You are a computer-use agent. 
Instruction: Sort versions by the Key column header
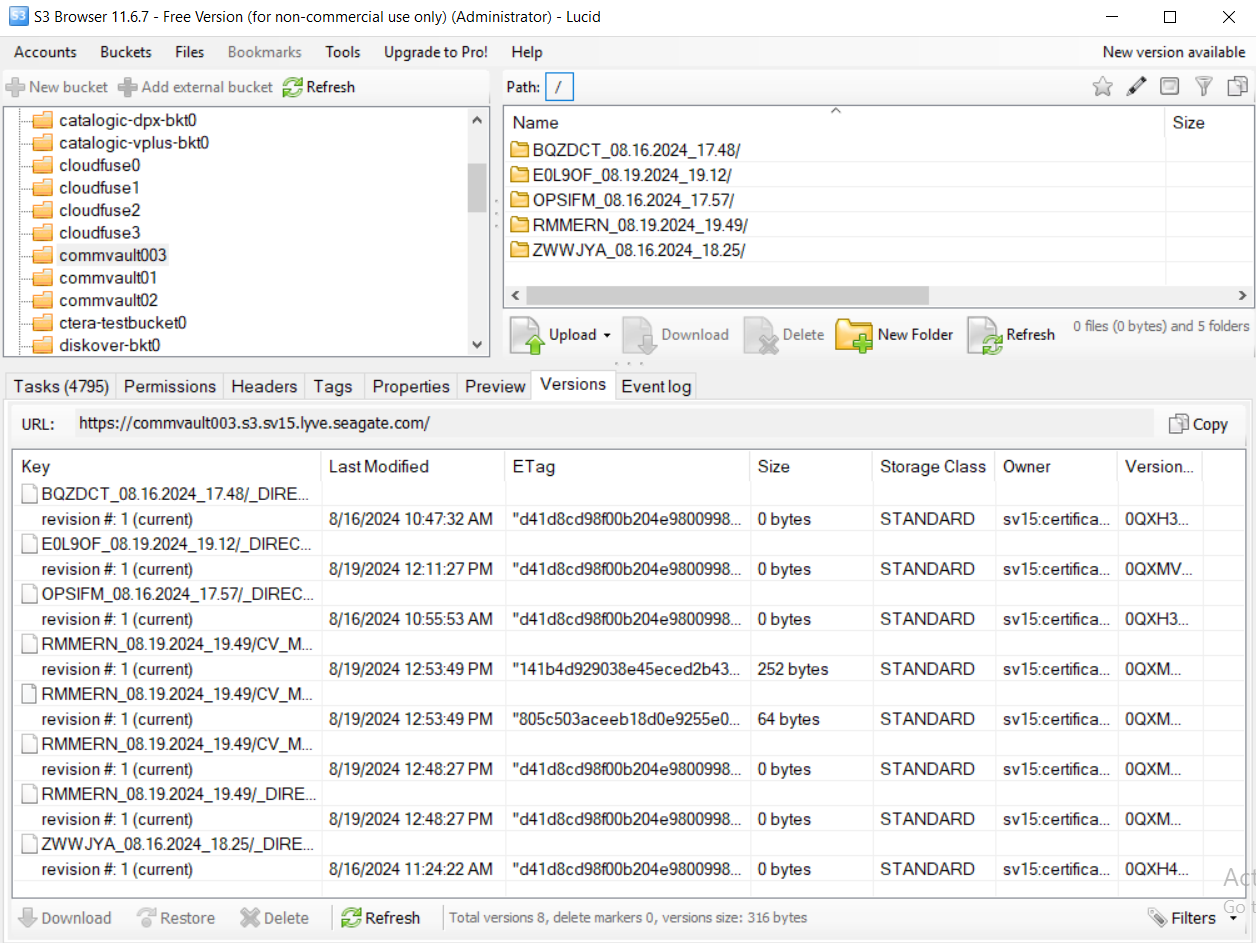(x=168, y=467)
